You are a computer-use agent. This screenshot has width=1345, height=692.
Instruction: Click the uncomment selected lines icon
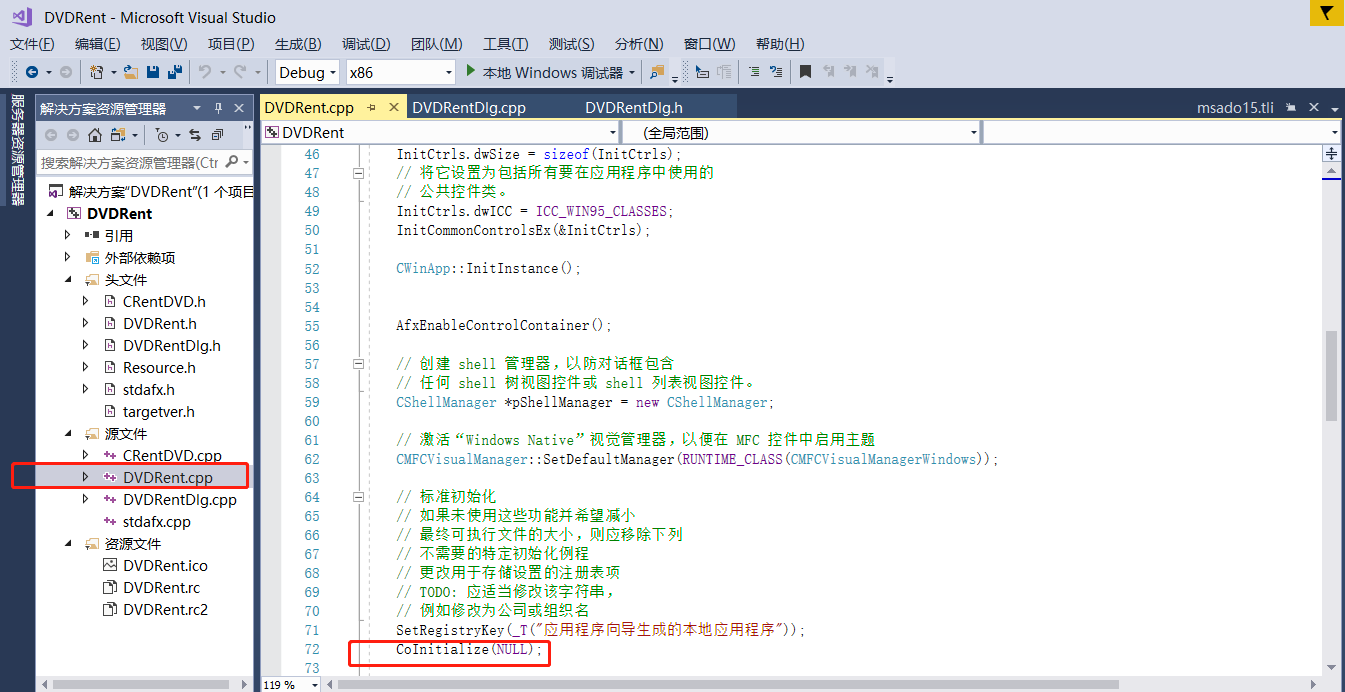775,72
